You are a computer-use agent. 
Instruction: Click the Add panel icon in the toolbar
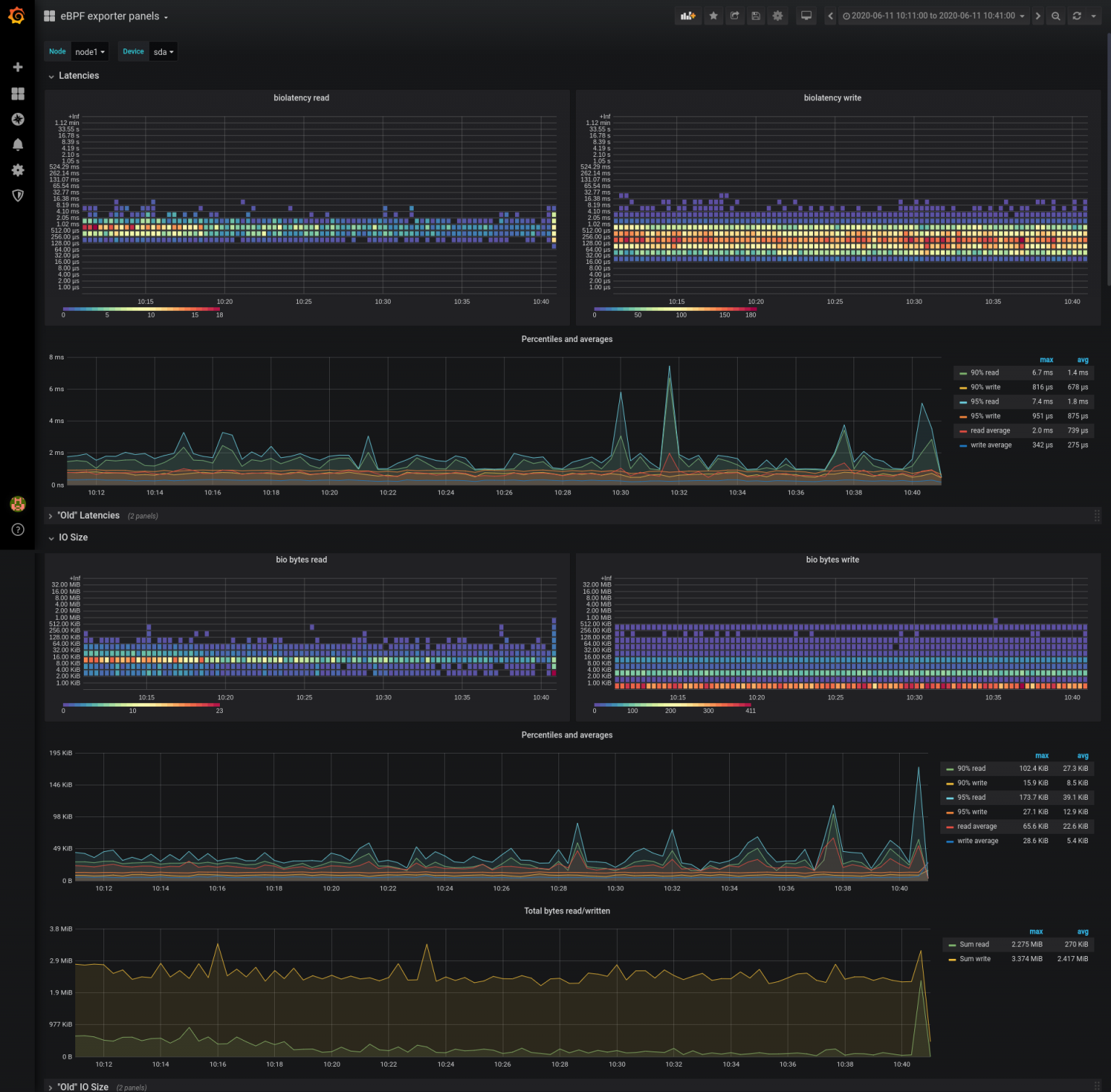(x=687, y=15)
